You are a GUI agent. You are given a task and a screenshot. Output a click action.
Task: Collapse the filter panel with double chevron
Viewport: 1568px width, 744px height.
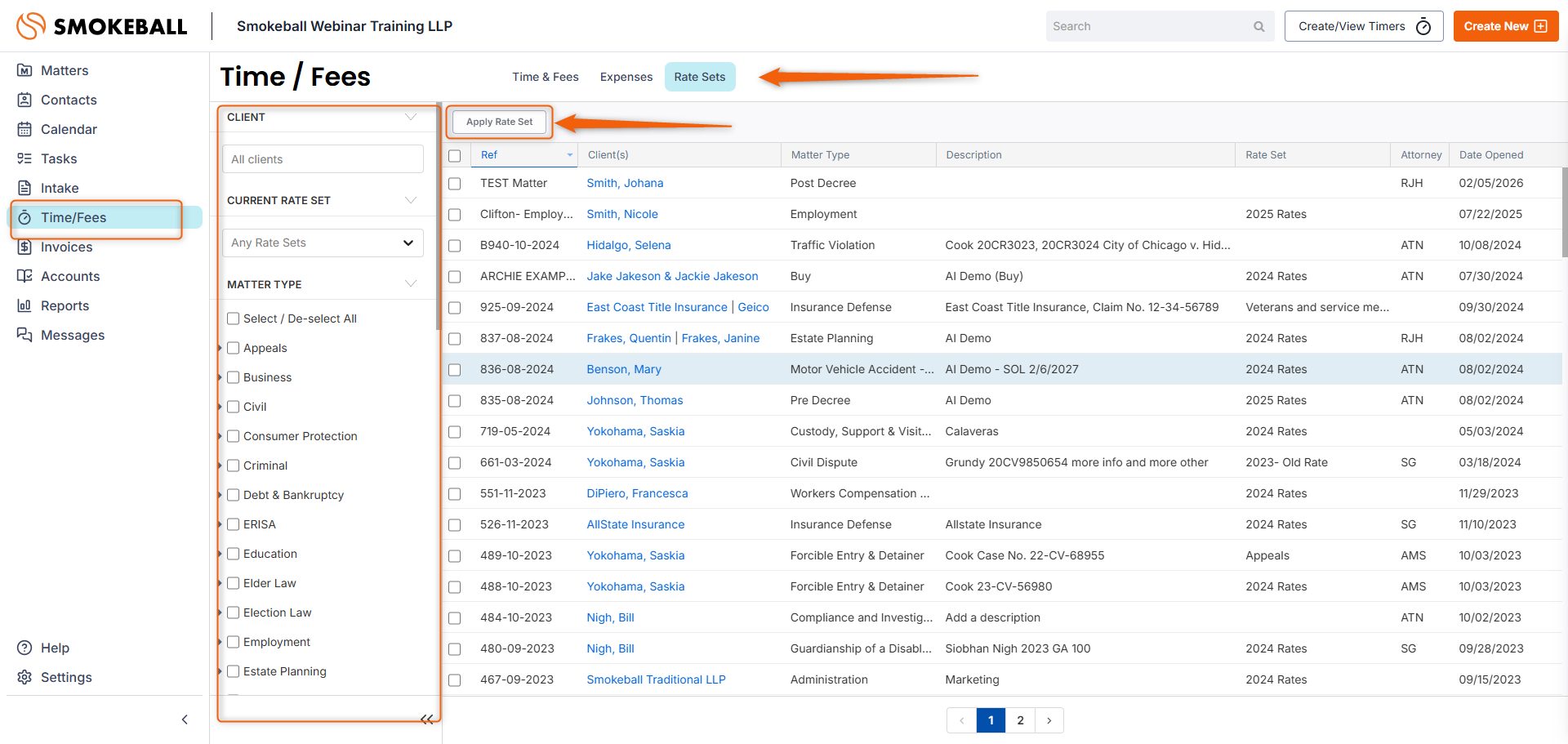[426, 719]
